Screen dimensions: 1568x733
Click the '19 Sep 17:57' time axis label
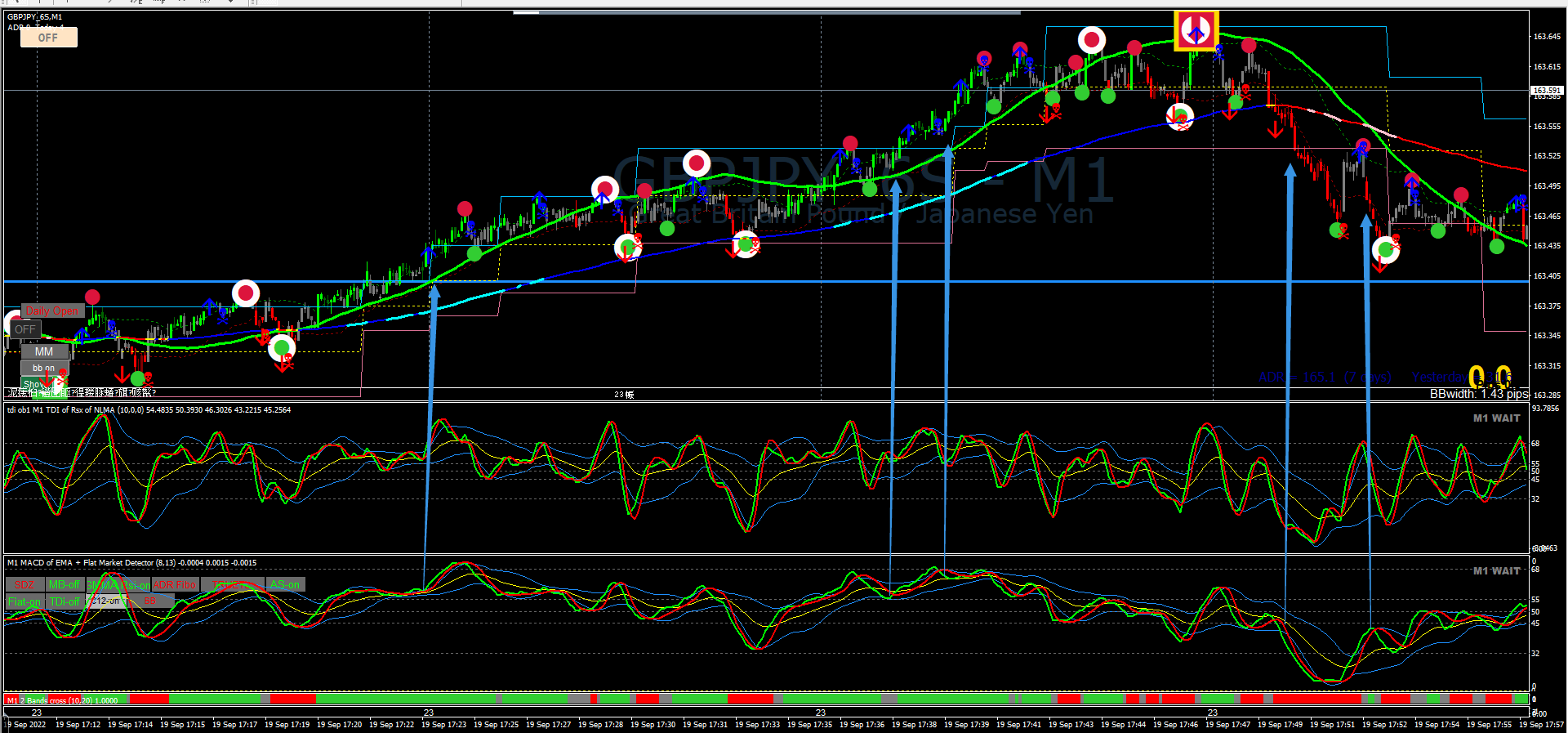(1542, 725)
